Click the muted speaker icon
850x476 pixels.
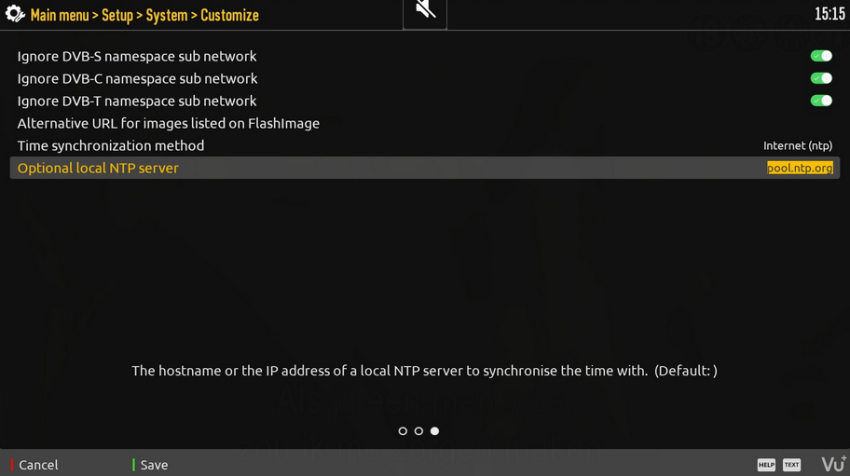[x=425, y=12]
